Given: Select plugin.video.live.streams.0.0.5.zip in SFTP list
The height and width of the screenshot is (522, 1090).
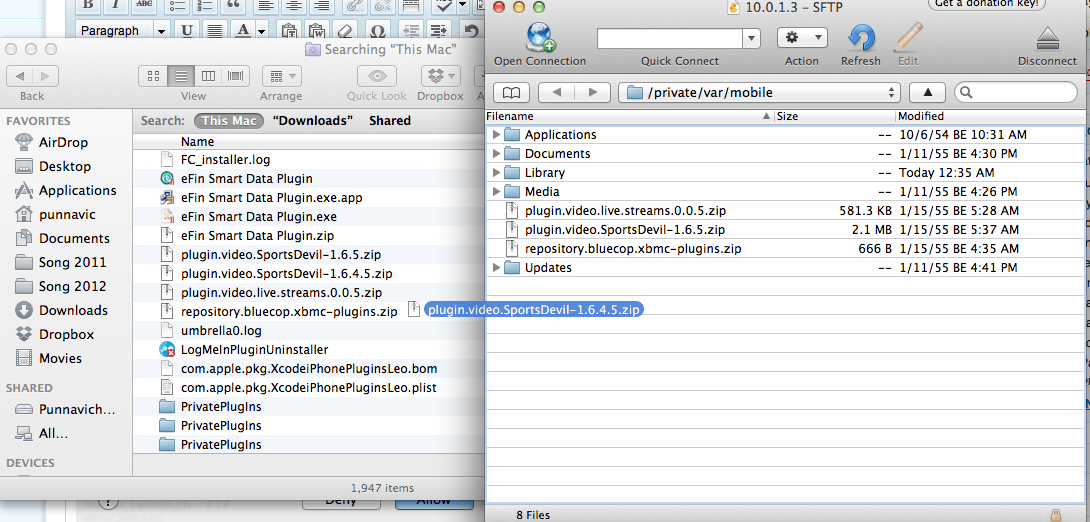Looking at the screenshot, I should click(x=625, y=211).
